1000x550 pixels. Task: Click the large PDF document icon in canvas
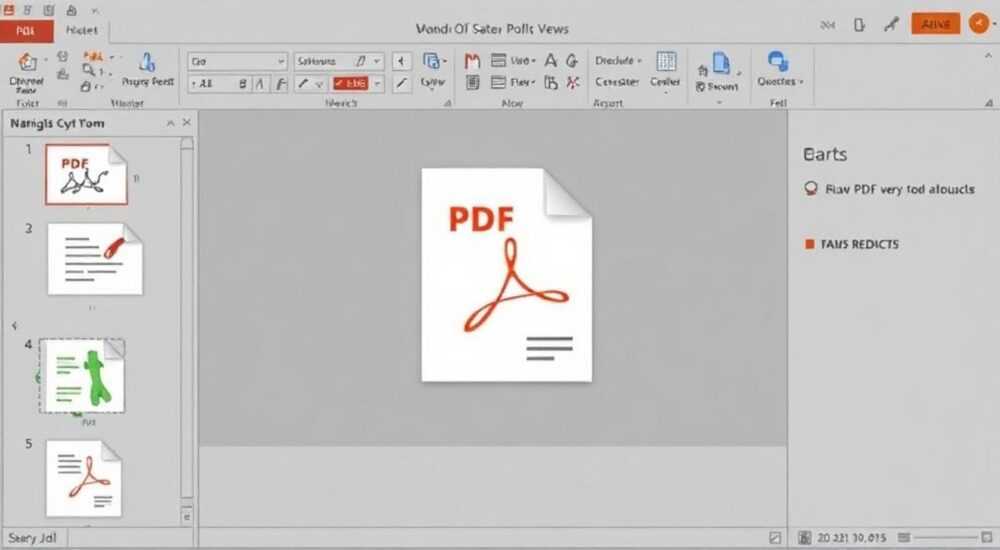(x=506, y=275)
